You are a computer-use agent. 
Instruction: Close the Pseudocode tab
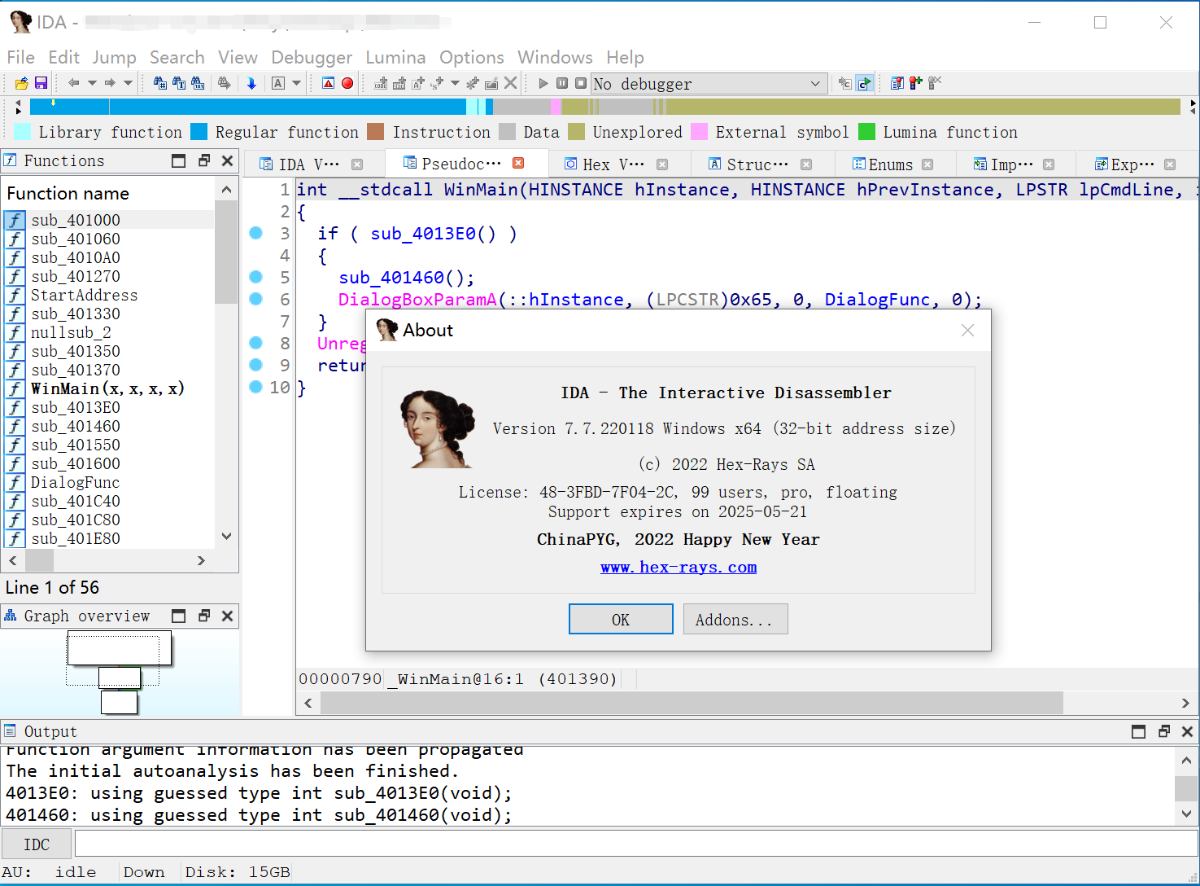pyautogui.click(x=518, y=163)
